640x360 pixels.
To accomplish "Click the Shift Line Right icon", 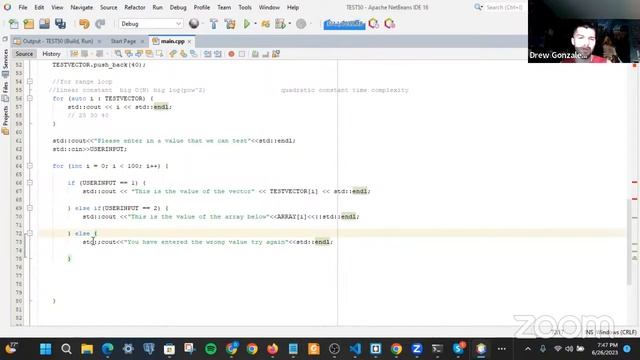I will 218,54.
